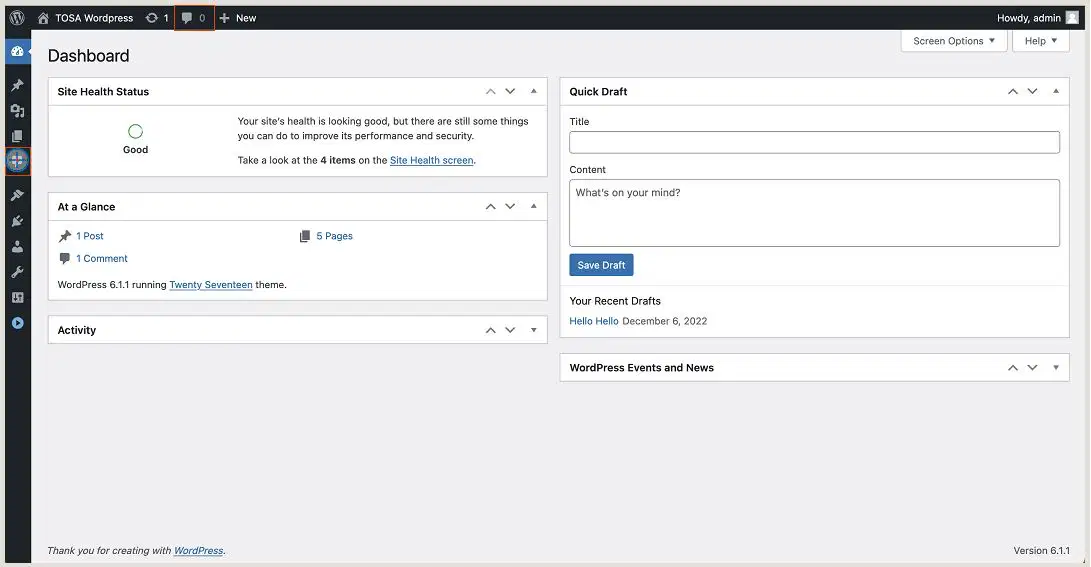Open the Tools wrench sidebar icon
The height and width of the screenshot is (567, 1091).
click(x=17, y=272)
